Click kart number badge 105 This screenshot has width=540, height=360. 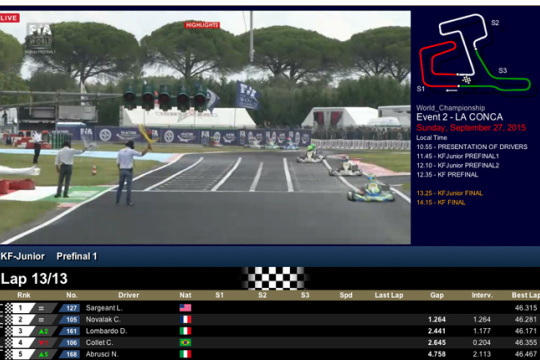tap(70, 320)
